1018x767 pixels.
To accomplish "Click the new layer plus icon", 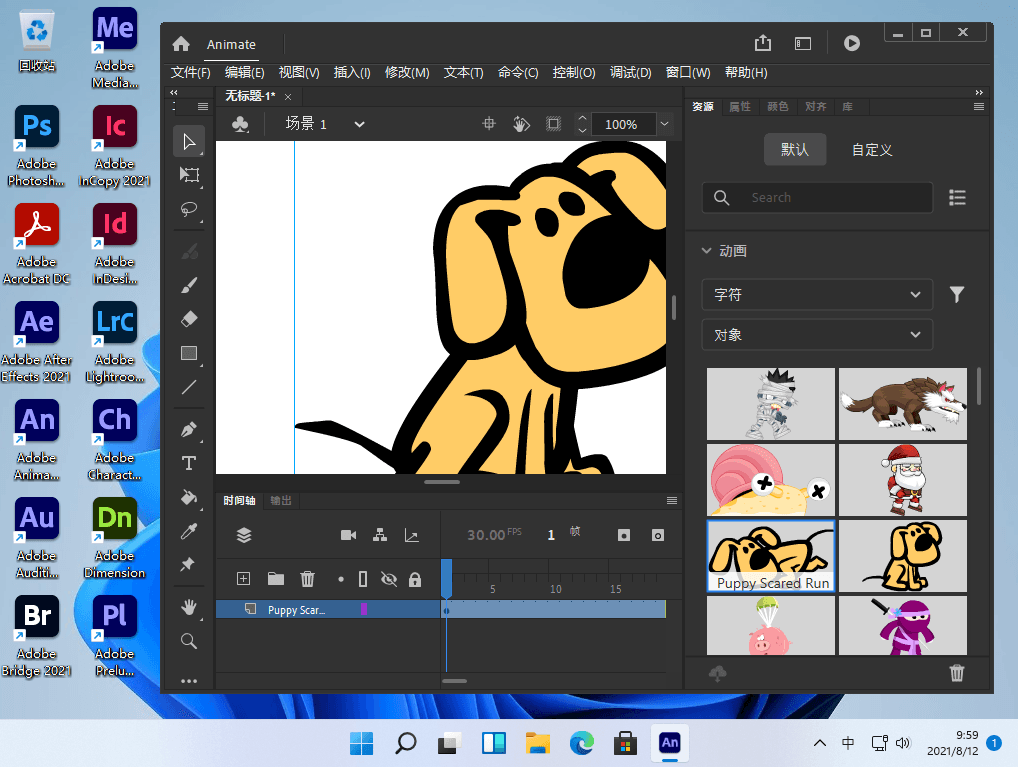I will pos(243,579).
